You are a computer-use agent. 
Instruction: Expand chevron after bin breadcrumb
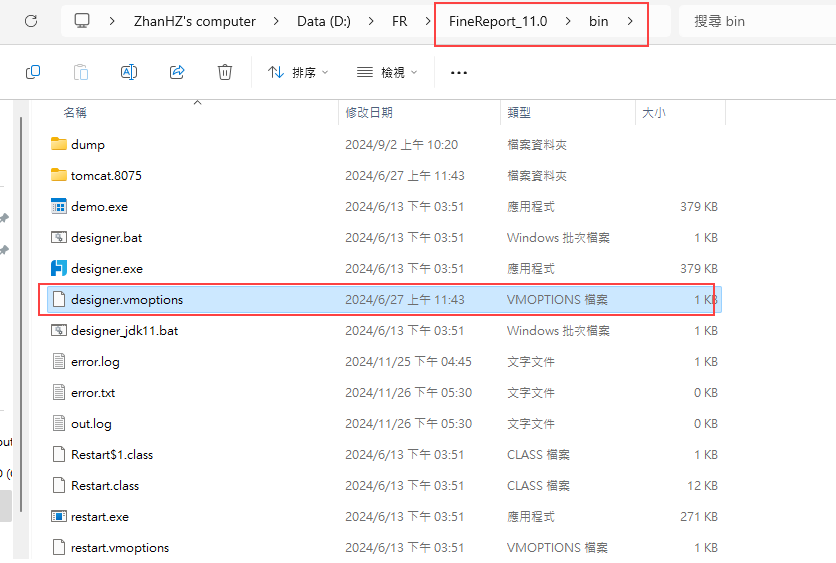(630, 21)
